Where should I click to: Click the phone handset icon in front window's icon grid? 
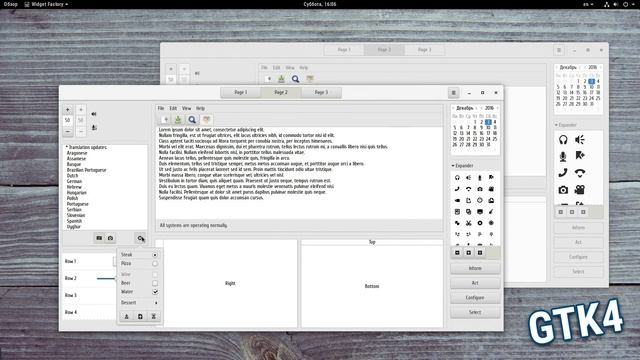457,189
